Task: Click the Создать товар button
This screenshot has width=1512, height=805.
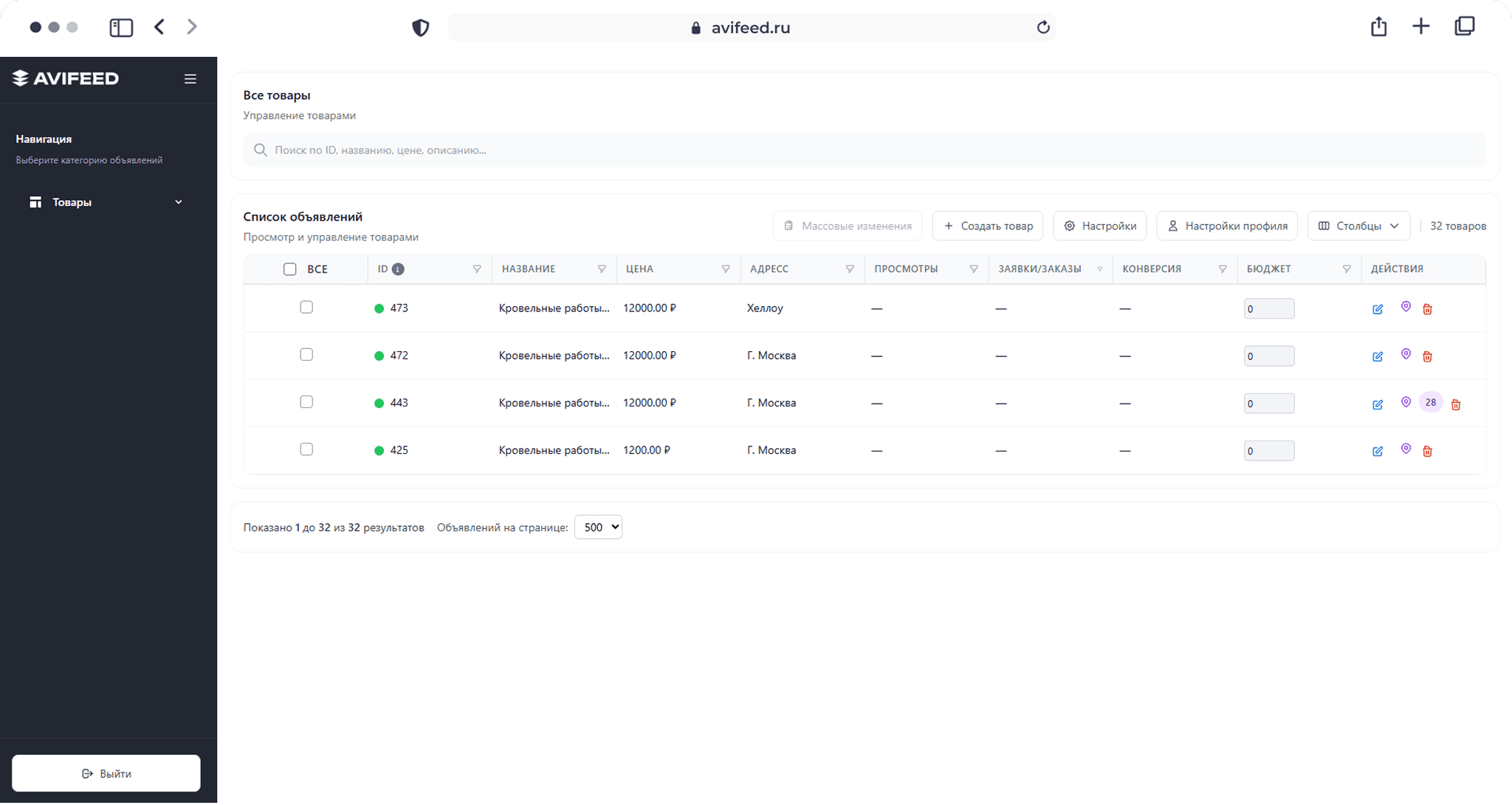Action: [987, 226]
